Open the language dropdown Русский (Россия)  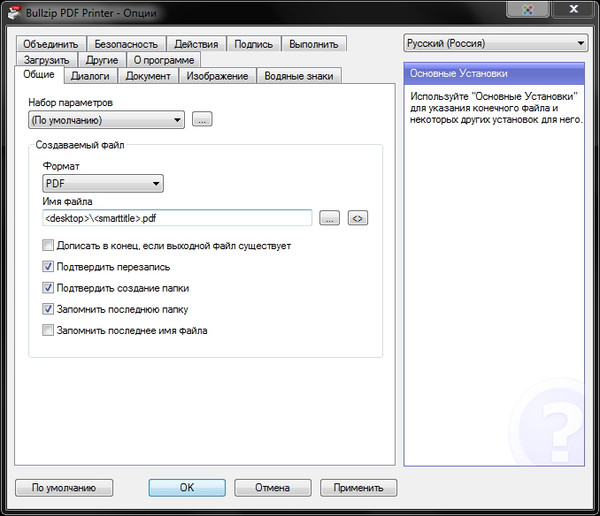[495, 44]
